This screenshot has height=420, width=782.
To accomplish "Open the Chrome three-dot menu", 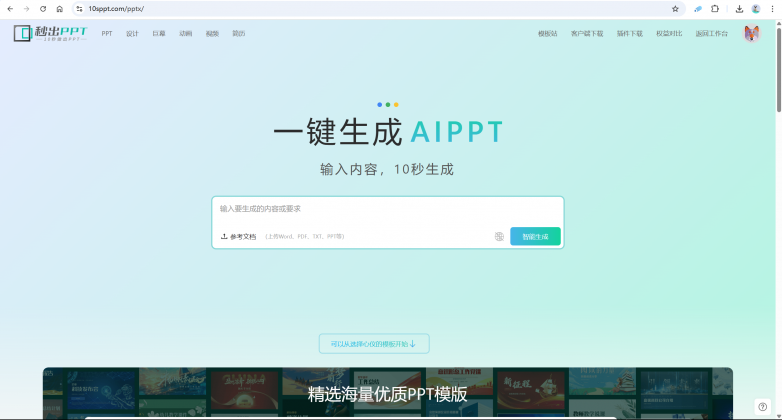I will pyautogui.click(x=772, y=9).
